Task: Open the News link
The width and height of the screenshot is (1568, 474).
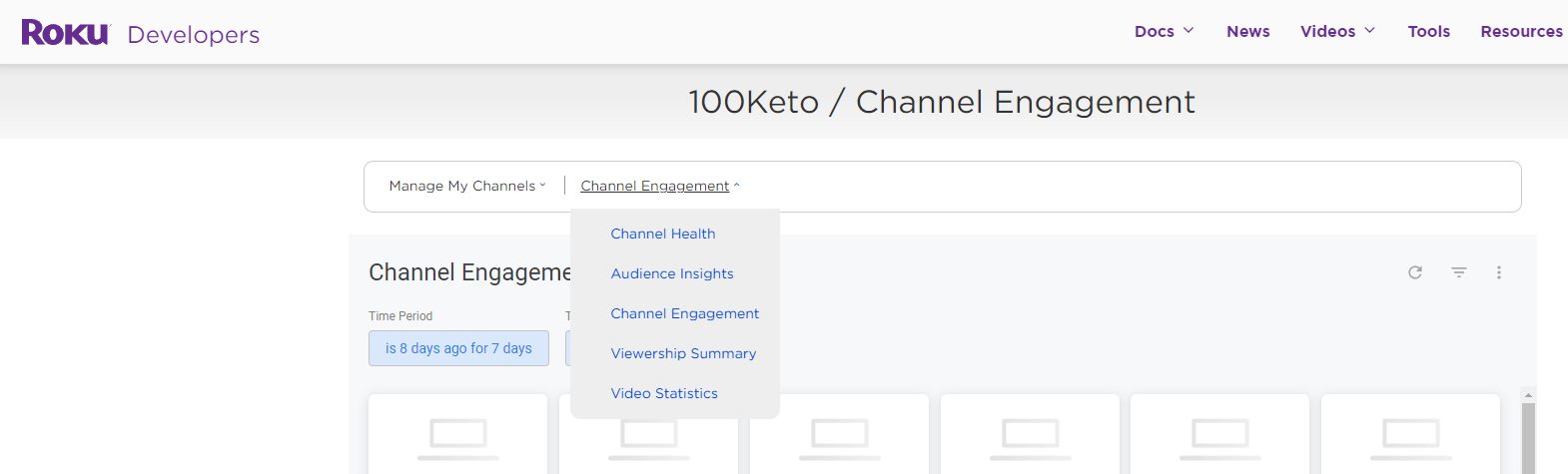Action: pos(1248,31)
